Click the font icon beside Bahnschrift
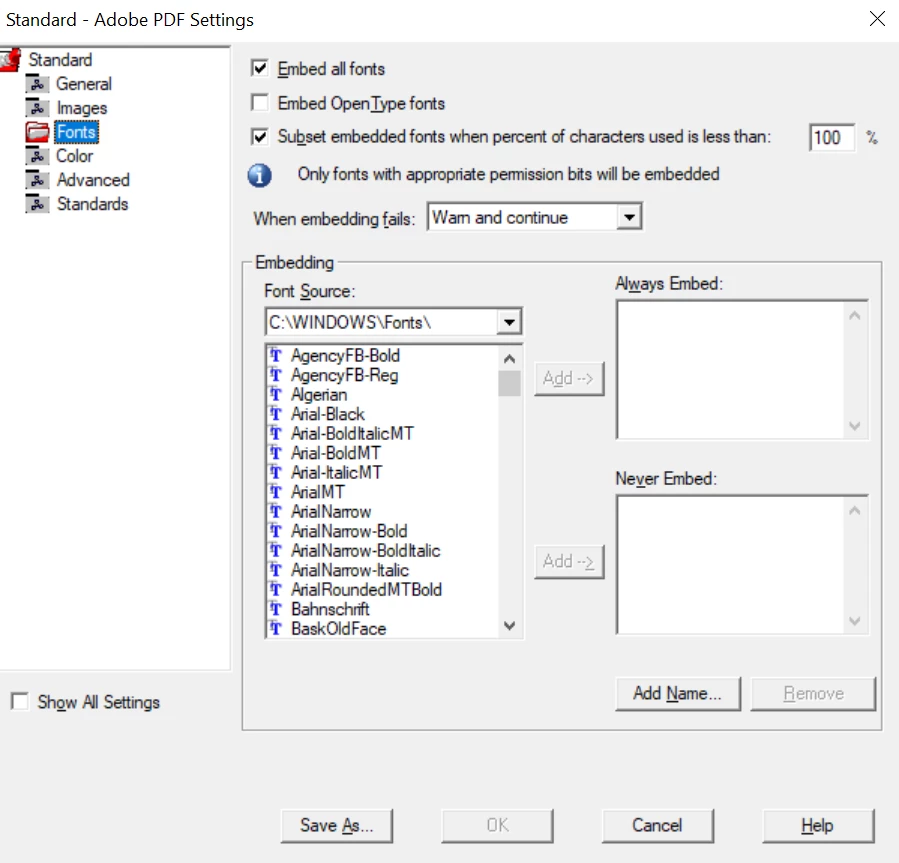 (276, 609)
